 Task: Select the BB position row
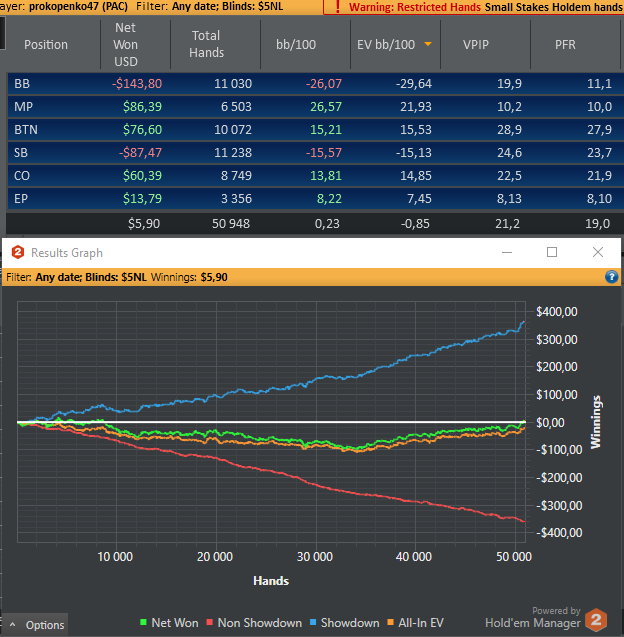(x=316, y=84)
